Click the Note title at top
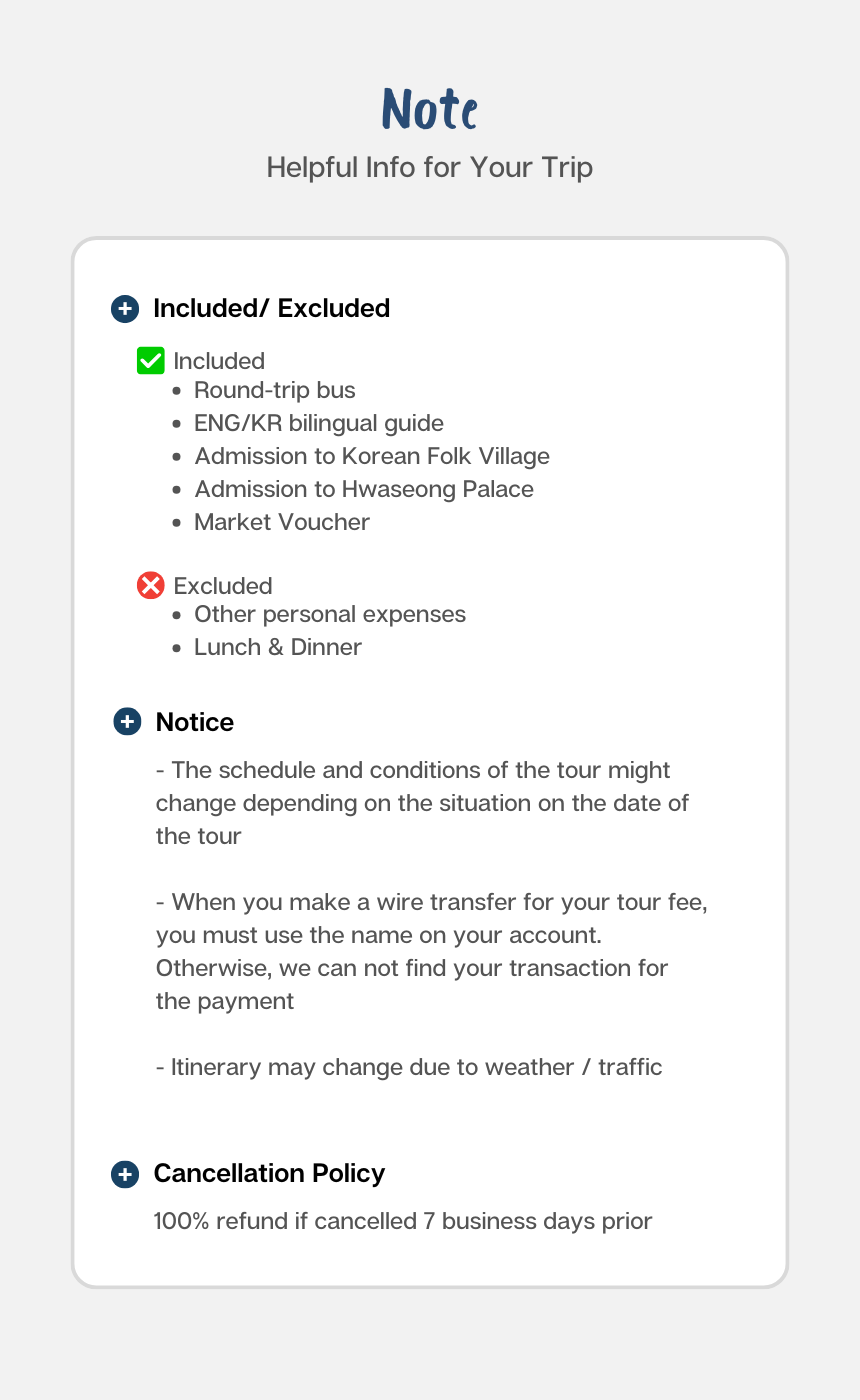The width and height of the screenshot is (860, 1400). tap(430, 108)
